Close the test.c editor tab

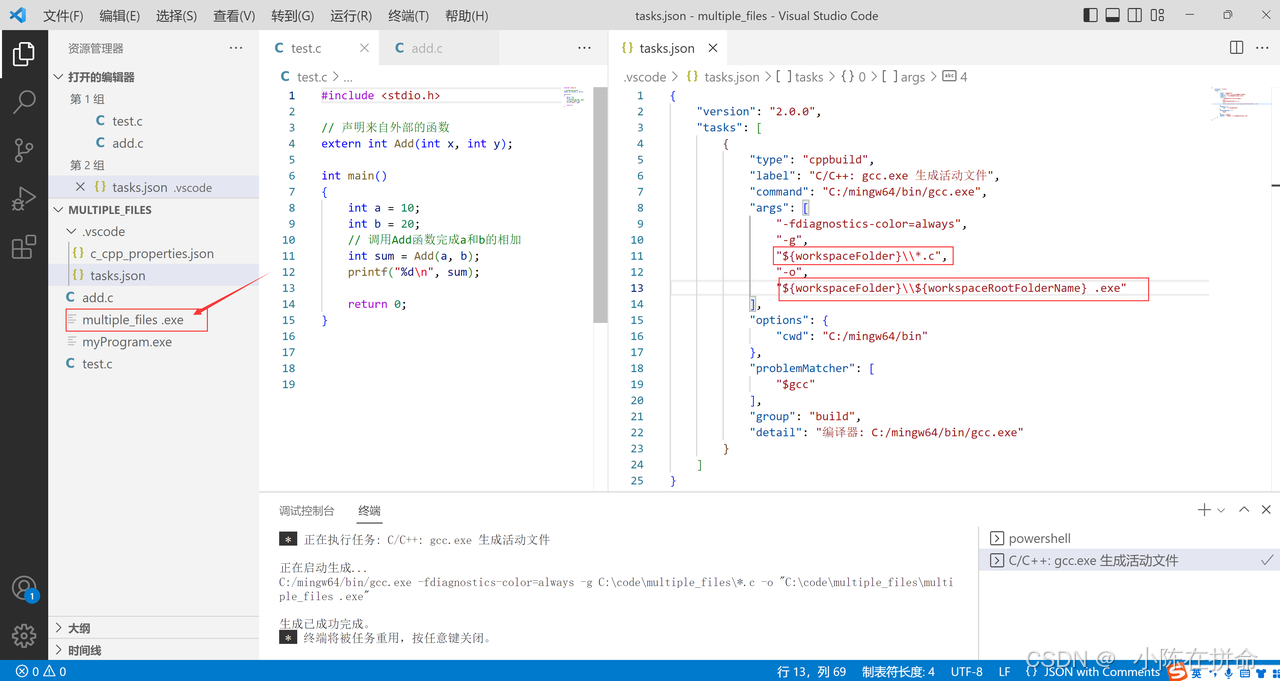click(363, 48)
